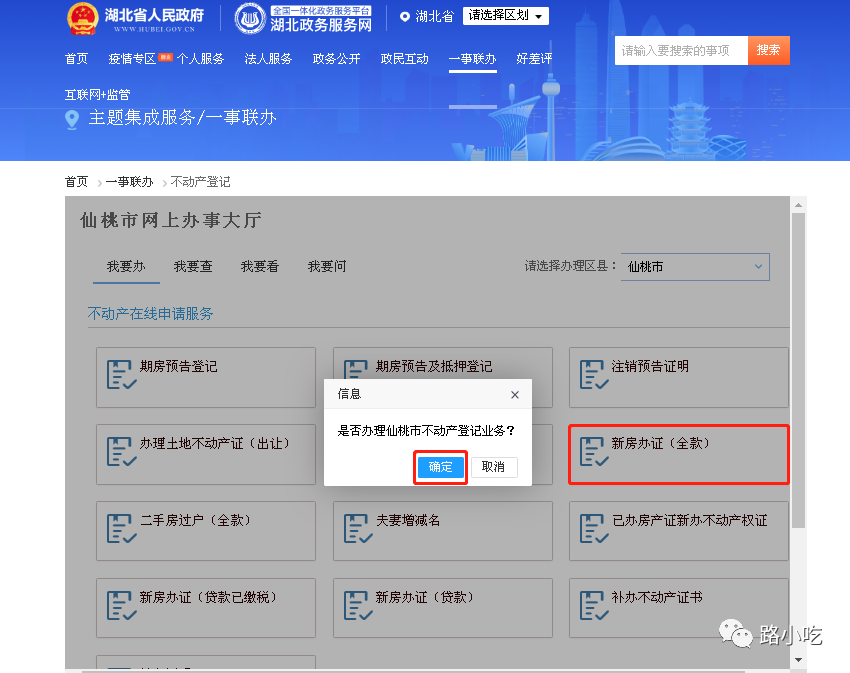This screenshot has width=850, height=673.
Task: Close the 信息 dialog with X
Action: click(x=515, y=395)
